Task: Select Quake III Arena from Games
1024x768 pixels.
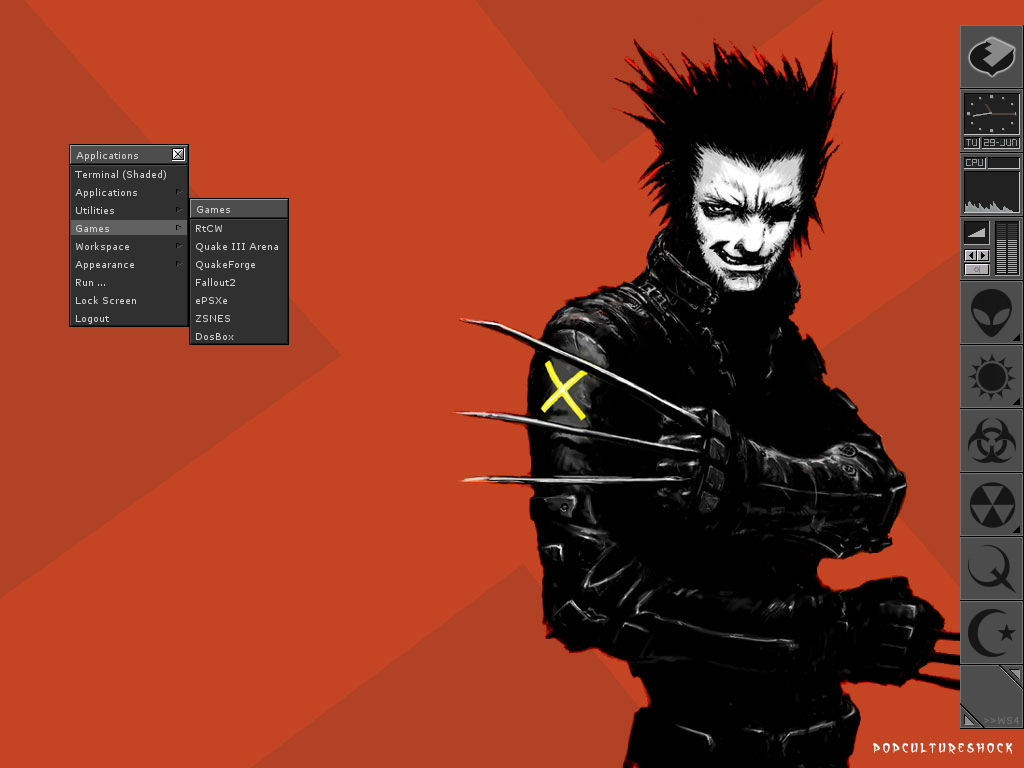Action: coord(237,246)
